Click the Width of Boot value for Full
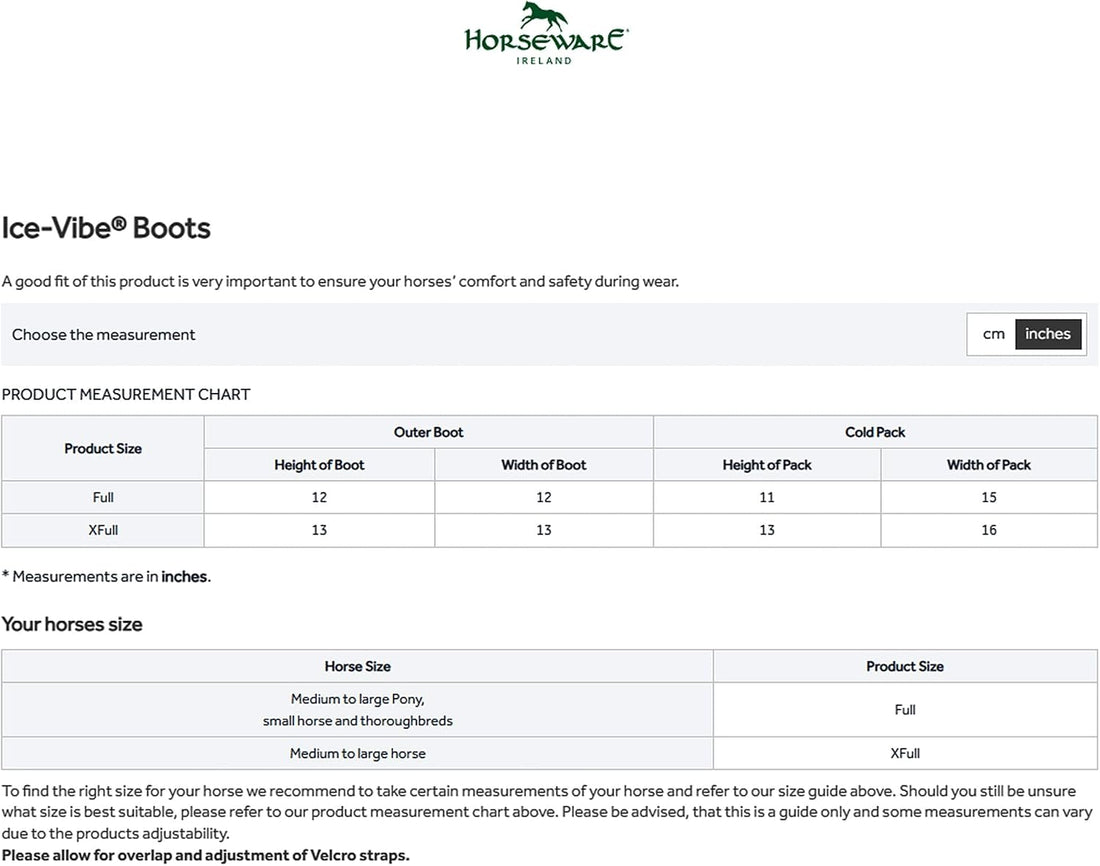1100x866 pixels. pos(544,498)
